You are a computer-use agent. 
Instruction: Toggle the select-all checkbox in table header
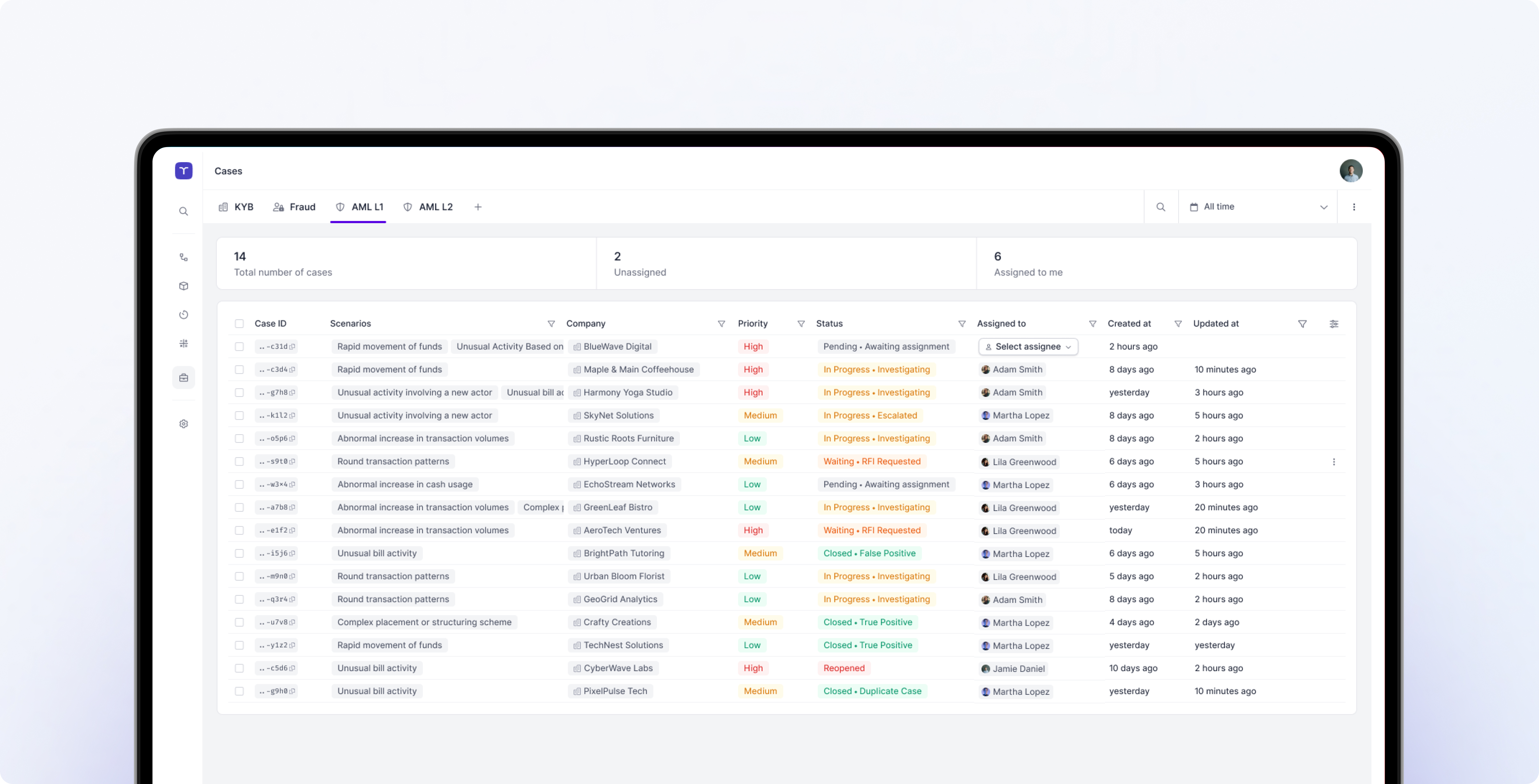click(239, 324)
